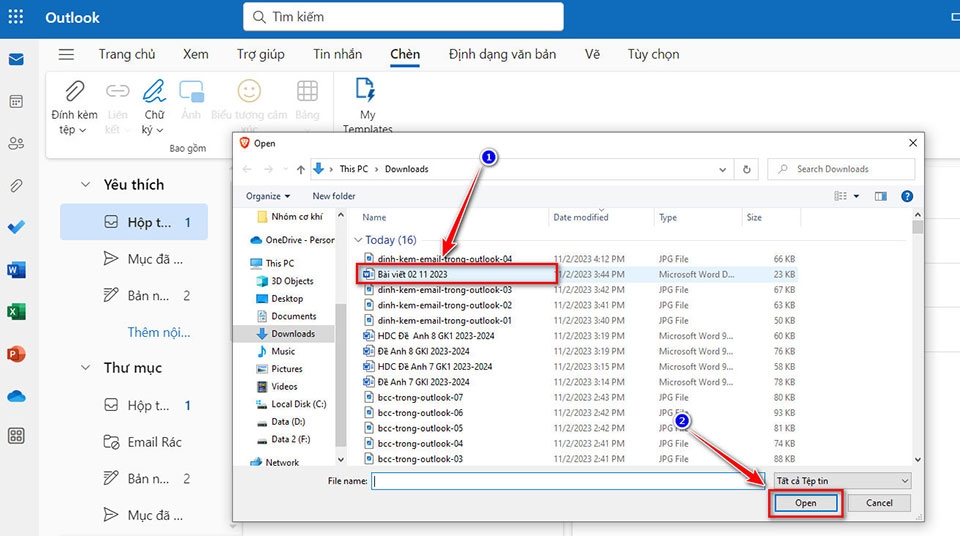This screenshot has height=536, width=960.
Task: Open the Chữ ký signature dropdown
Action: click(x=153, y=107)
